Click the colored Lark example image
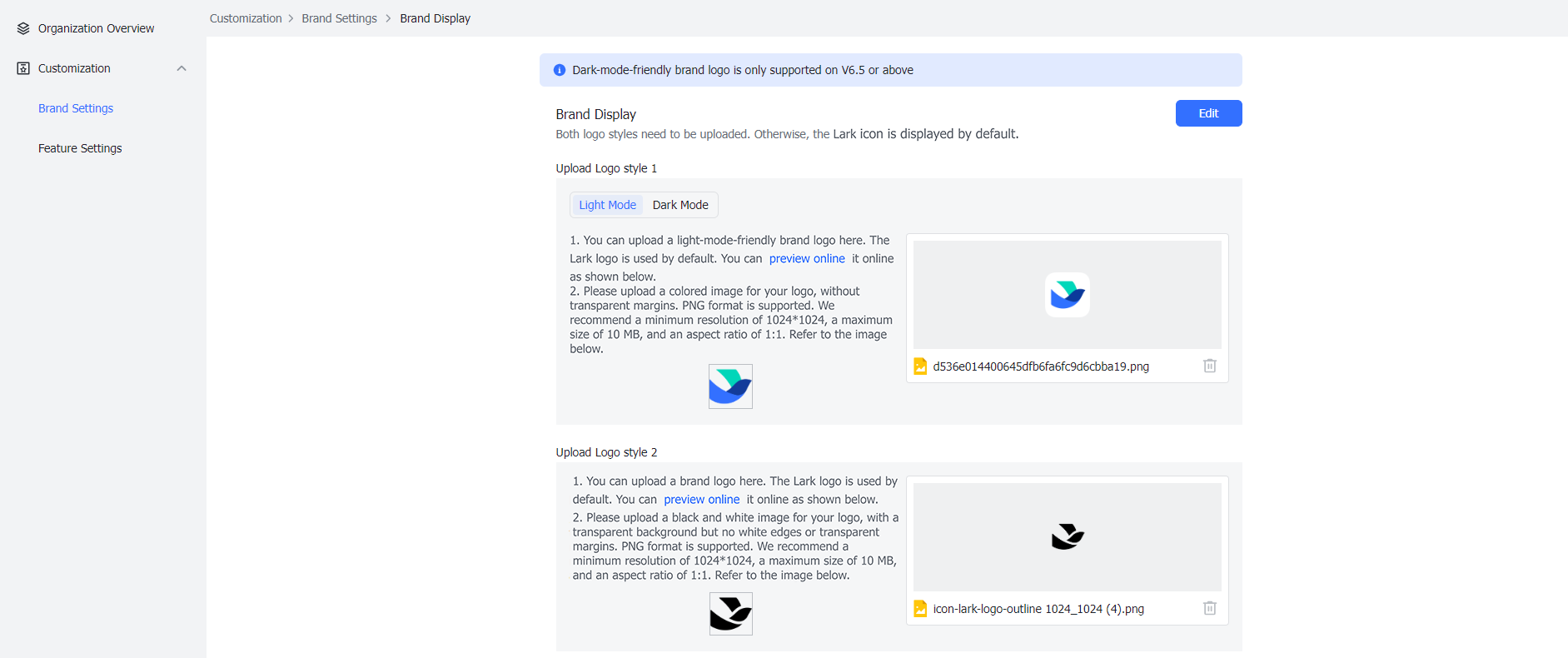Viewport: 1568px width, 658px height. pyautogui.click(x=730, y=386)
